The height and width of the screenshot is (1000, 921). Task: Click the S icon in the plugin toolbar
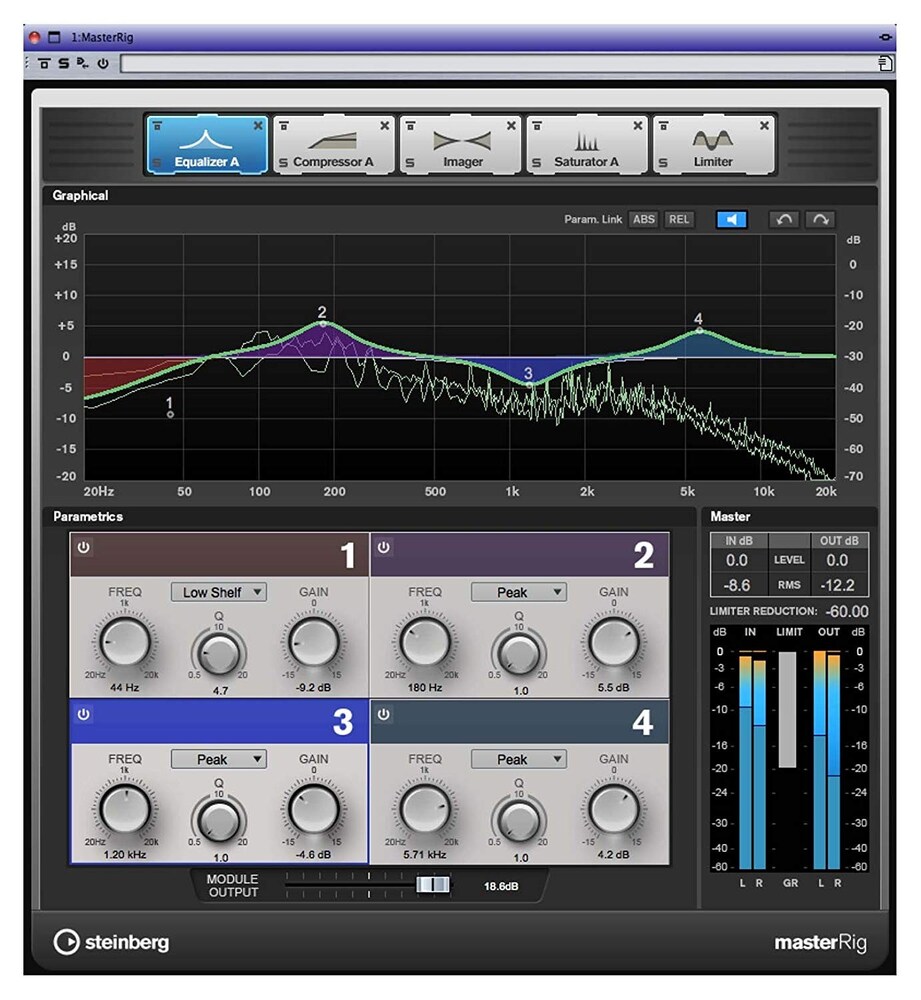63,63
